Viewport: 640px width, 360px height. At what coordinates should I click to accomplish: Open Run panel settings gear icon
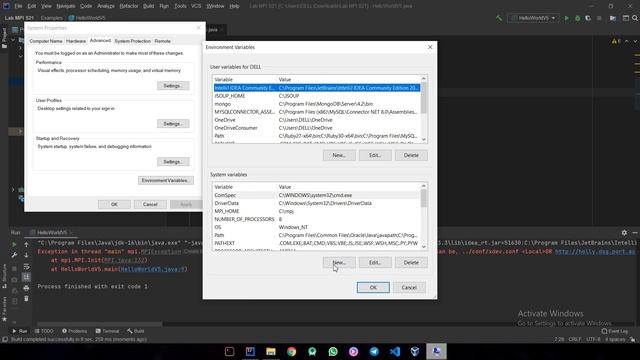tap(624, 233)
